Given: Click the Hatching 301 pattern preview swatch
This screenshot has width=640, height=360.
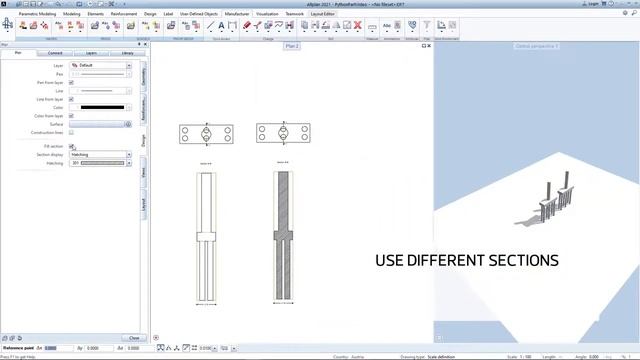Looking at the screenshot, I should [x=102, y=163].
